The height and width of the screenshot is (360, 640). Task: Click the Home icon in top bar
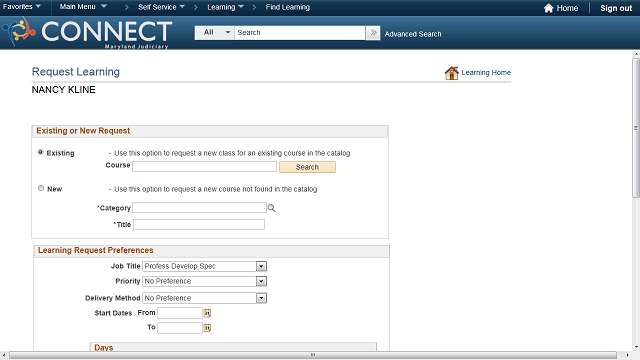(549, 8)
